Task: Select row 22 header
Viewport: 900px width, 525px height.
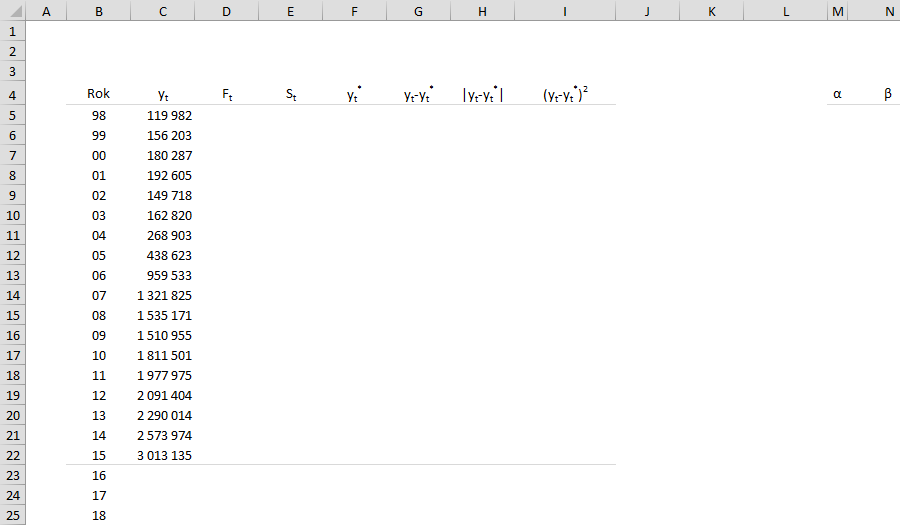Action: coord(11,455)
